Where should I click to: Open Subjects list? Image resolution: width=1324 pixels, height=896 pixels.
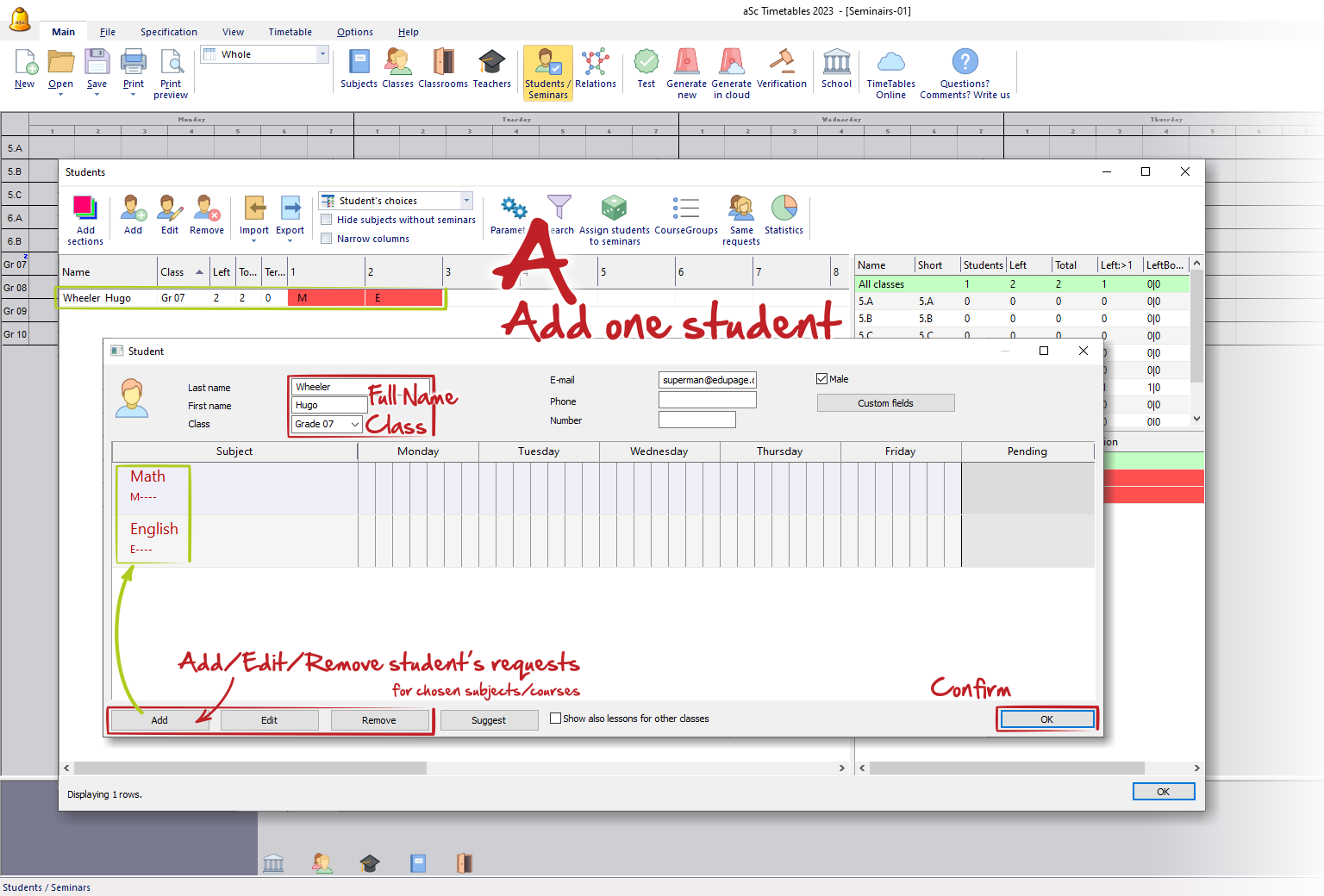(x=359, y=69)
